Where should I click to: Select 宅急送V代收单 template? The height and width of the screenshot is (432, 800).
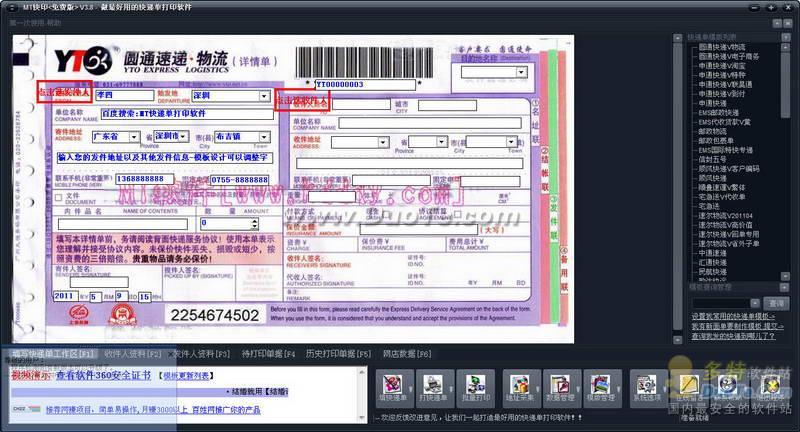(x=721, y=197)
